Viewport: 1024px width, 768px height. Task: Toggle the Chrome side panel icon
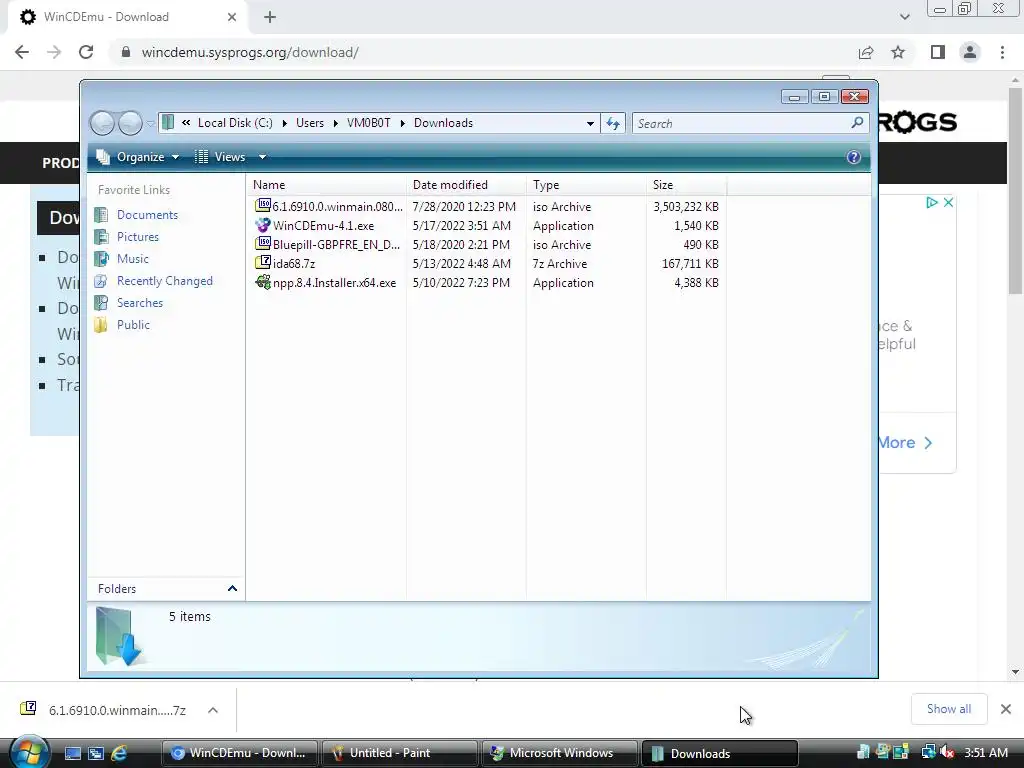[938, 52]
